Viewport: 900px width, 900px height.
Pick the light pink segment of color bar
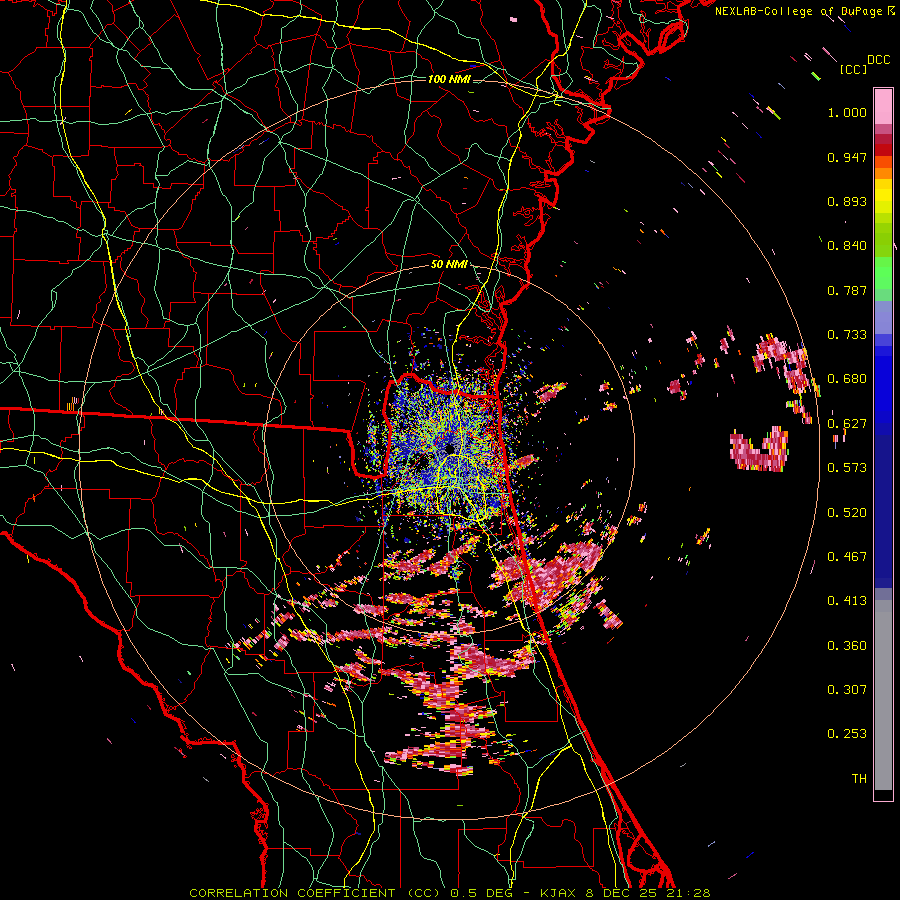point(883,107)
